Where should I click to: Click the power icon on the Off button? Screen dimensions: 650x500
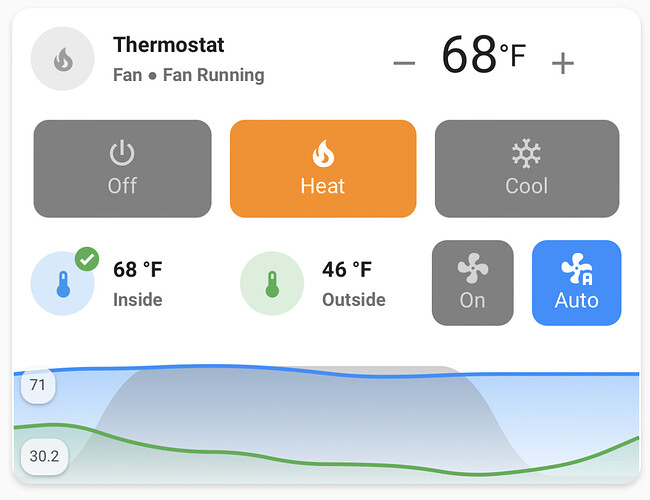122,153
